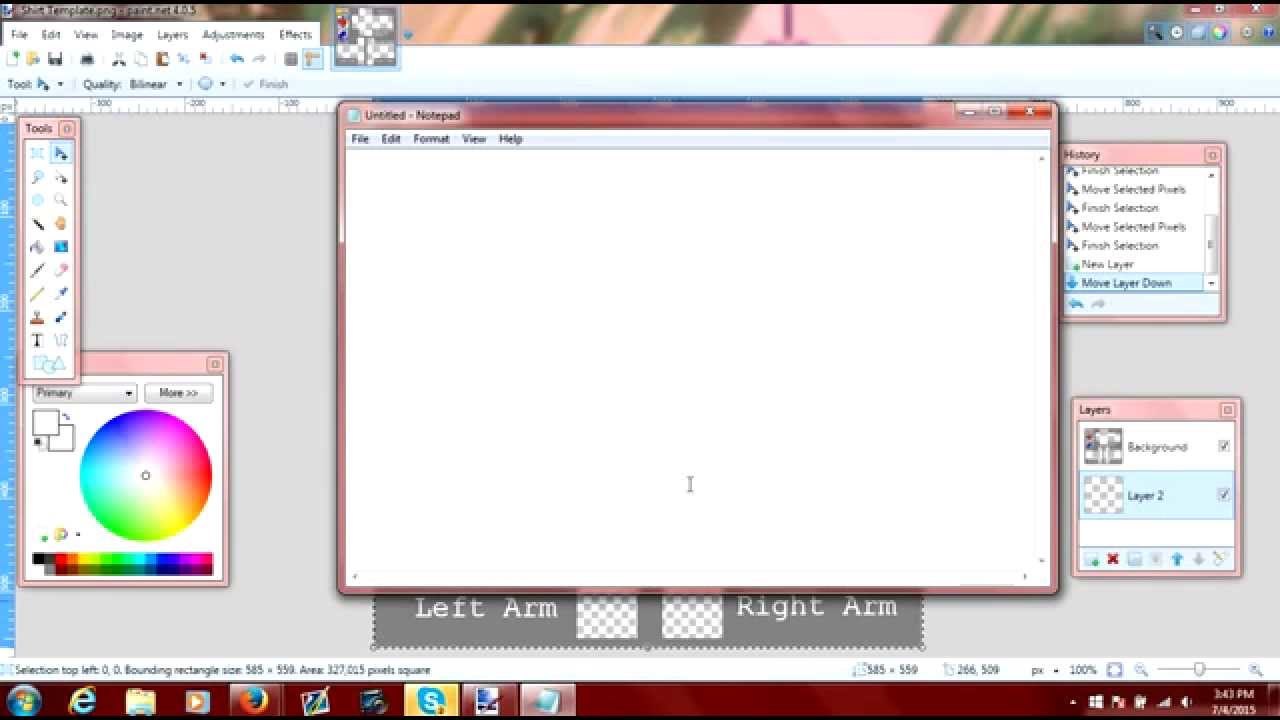Image resolution: width=1280 pixels, height=720 pixels.
Task: Open Notepad Help menu
Action: [x=510, y=139]
